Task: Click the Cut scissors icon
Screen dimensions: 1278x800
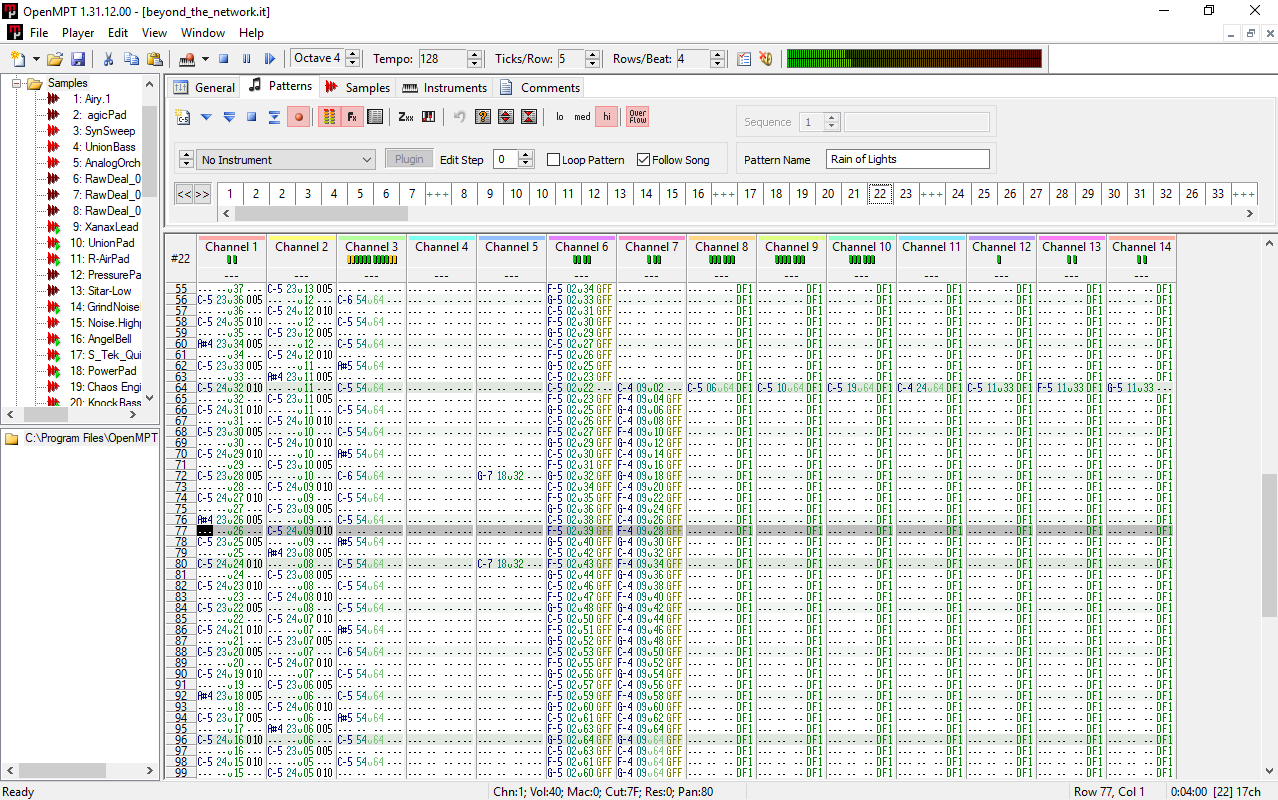Action: (x=108, y=59)
